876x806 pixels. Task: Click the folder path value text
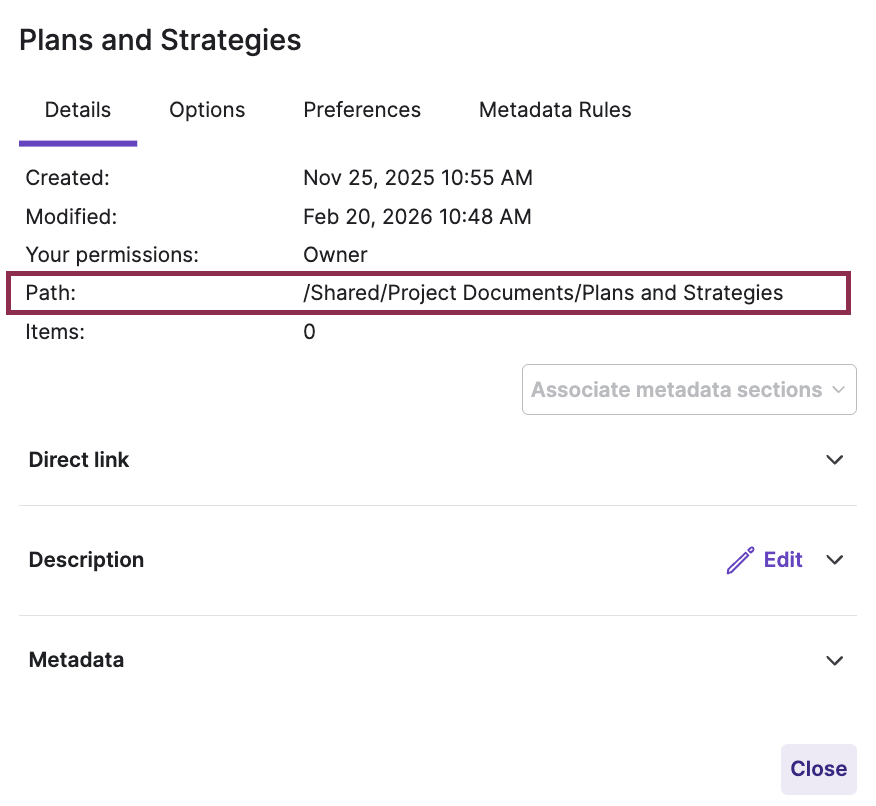tap(543, 293)
